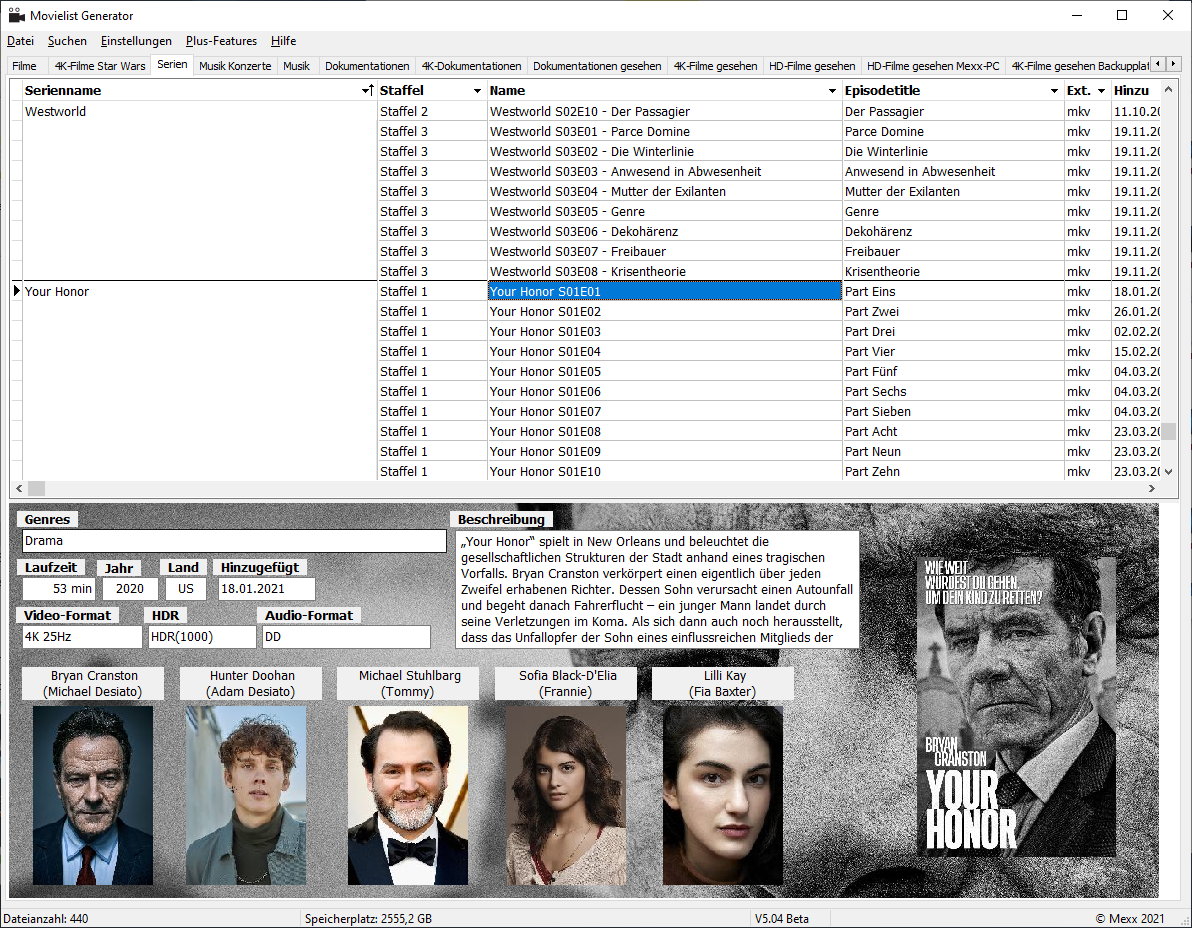This screenshot has width=1192, height=928.
Task: Open the Name column filter dropdown
Action: 832,91
